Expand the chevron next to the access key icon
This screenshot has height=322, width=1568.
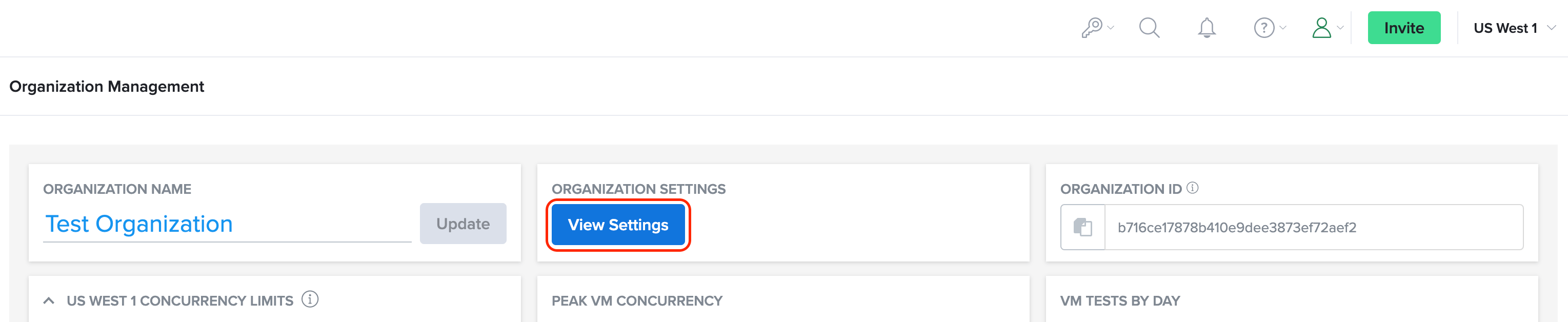point(1112,29)
